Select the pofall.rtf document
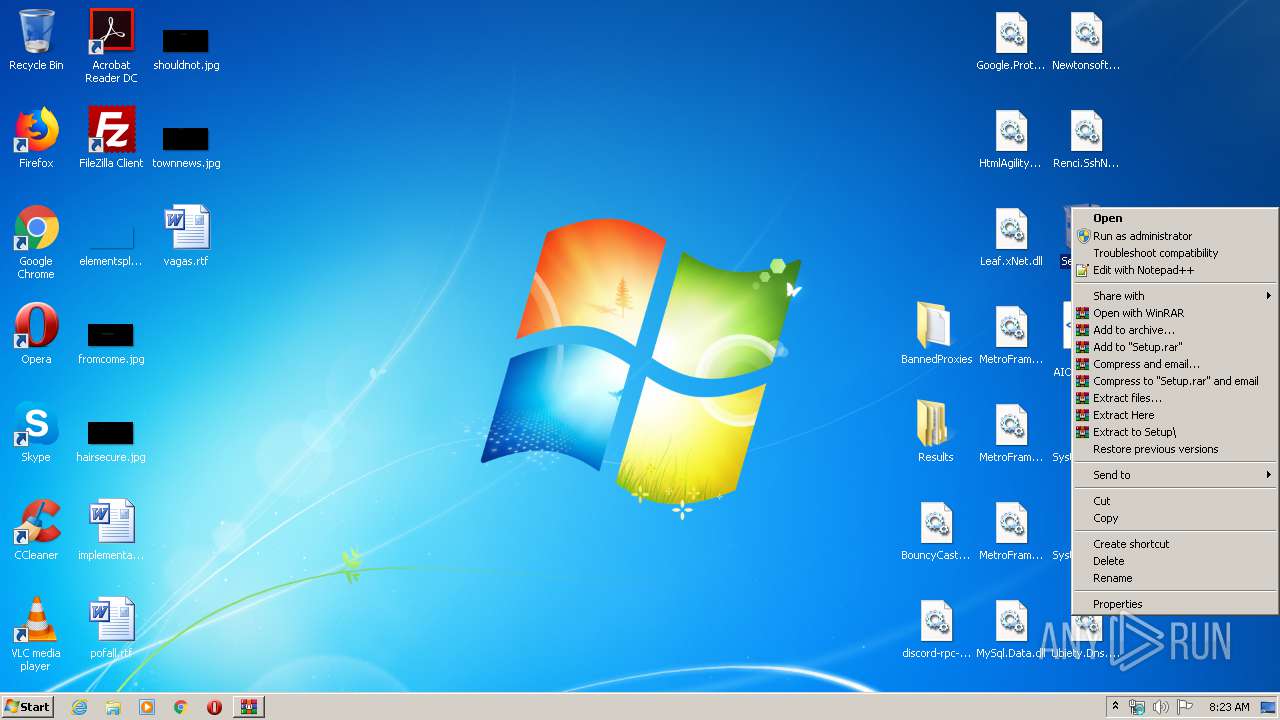Screen dimensions: 1280x720 tap(111, 628)
